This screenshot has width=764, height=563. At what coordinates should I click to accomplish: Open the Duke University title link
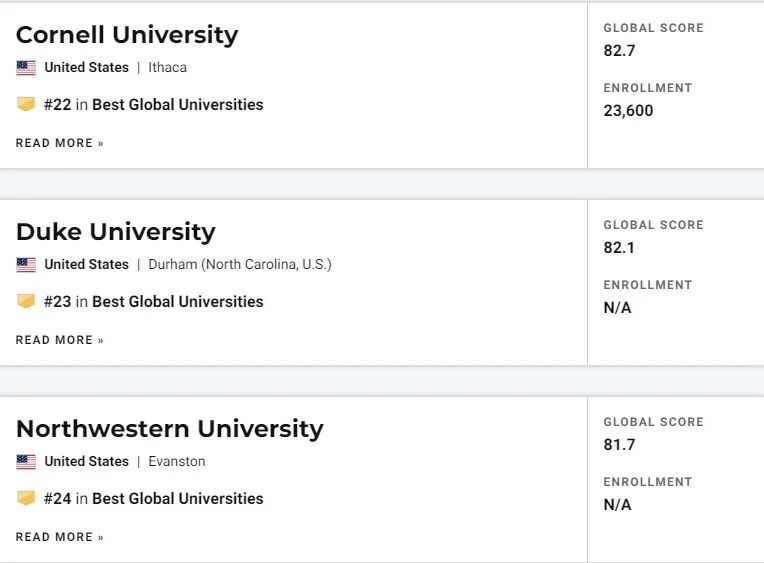(x=115, y=232)
